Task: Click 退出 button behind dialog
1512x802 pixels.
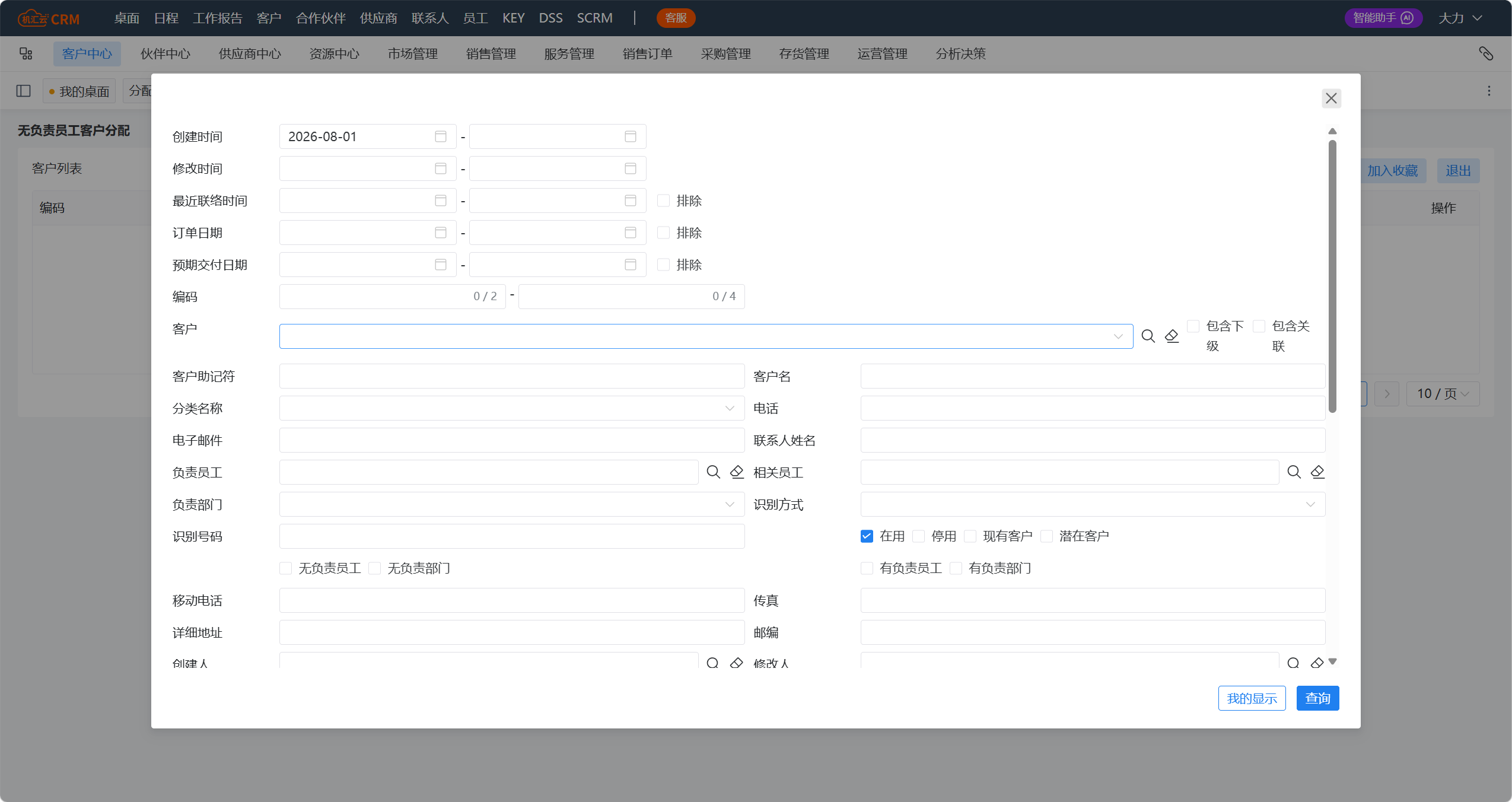Action: 1458,171
